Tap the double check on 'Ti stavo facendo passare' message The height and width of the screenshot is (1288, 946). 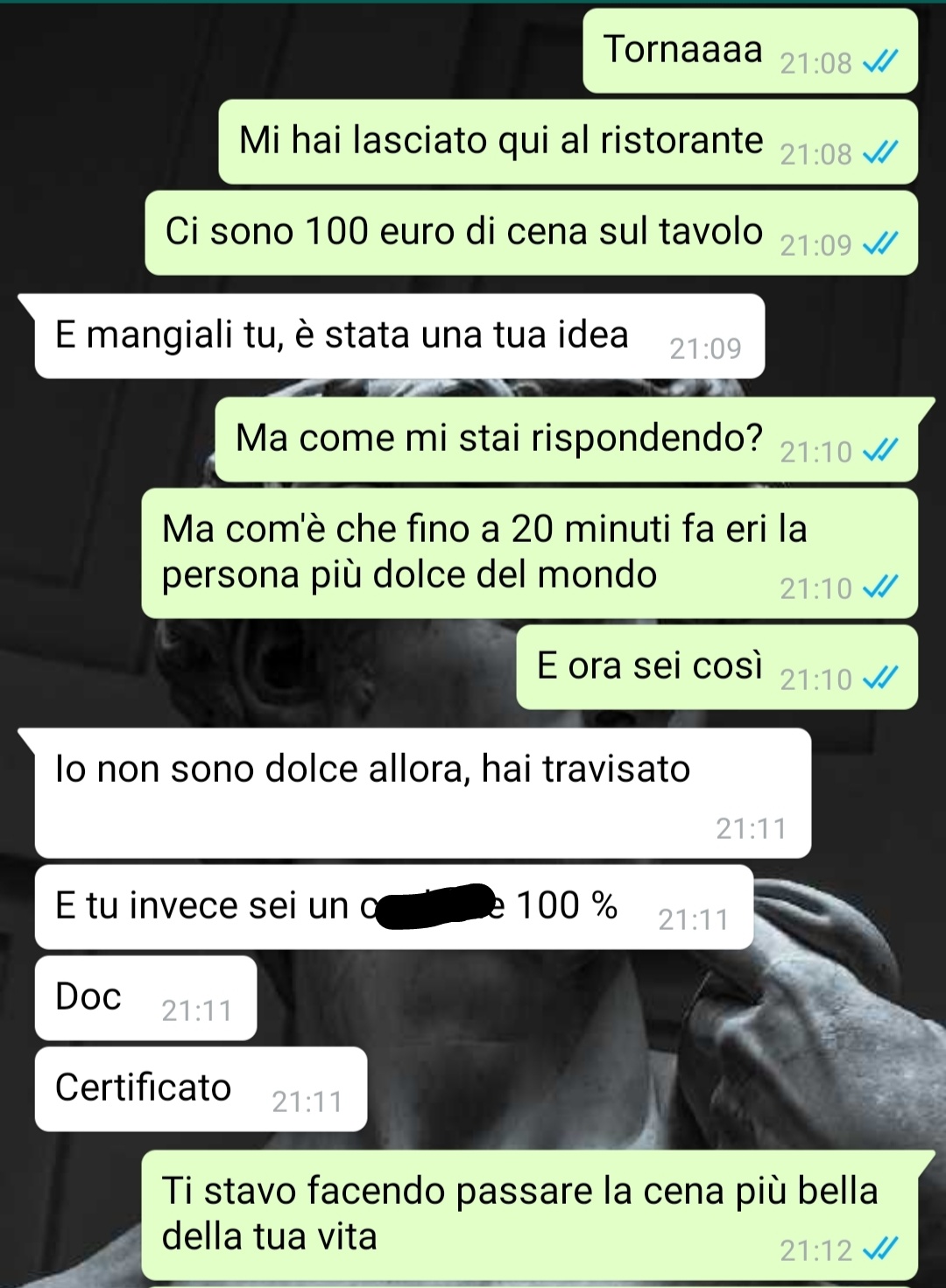click(880, 1249)
